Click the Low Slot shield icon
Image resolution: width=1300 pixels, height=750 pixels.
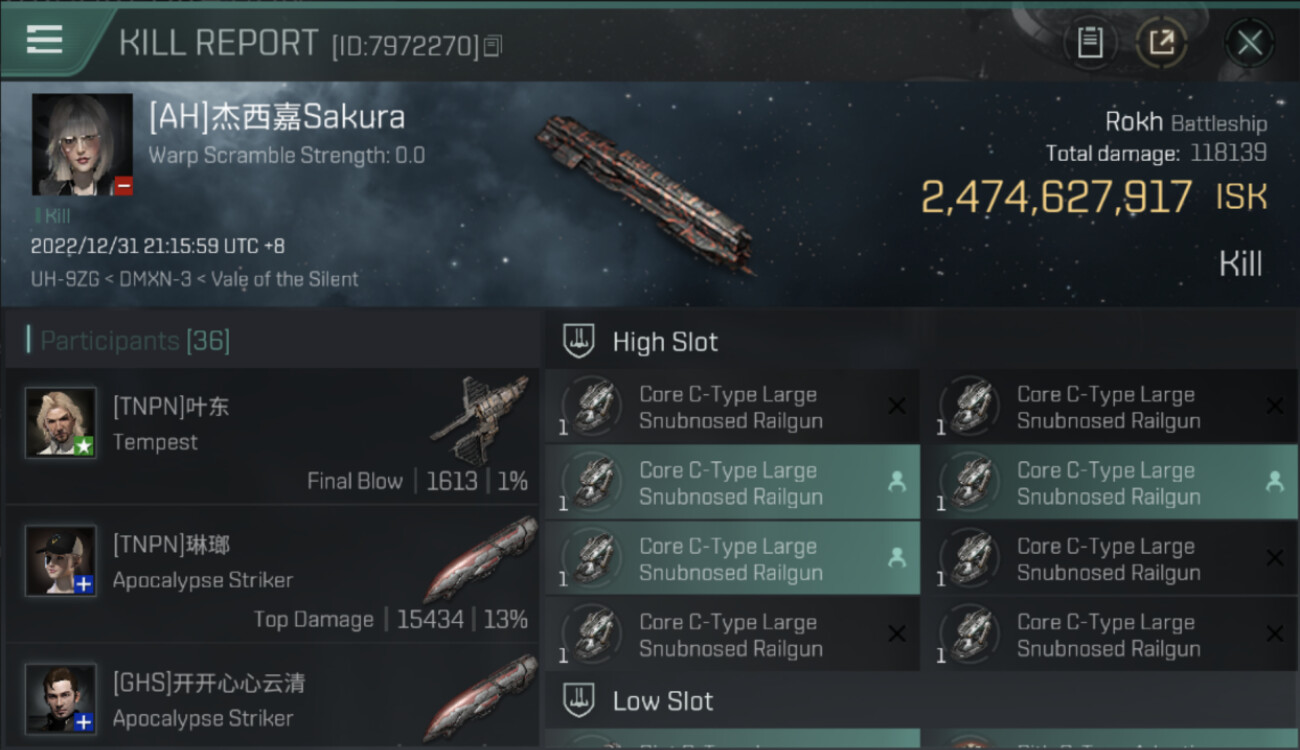coord(580,700)
